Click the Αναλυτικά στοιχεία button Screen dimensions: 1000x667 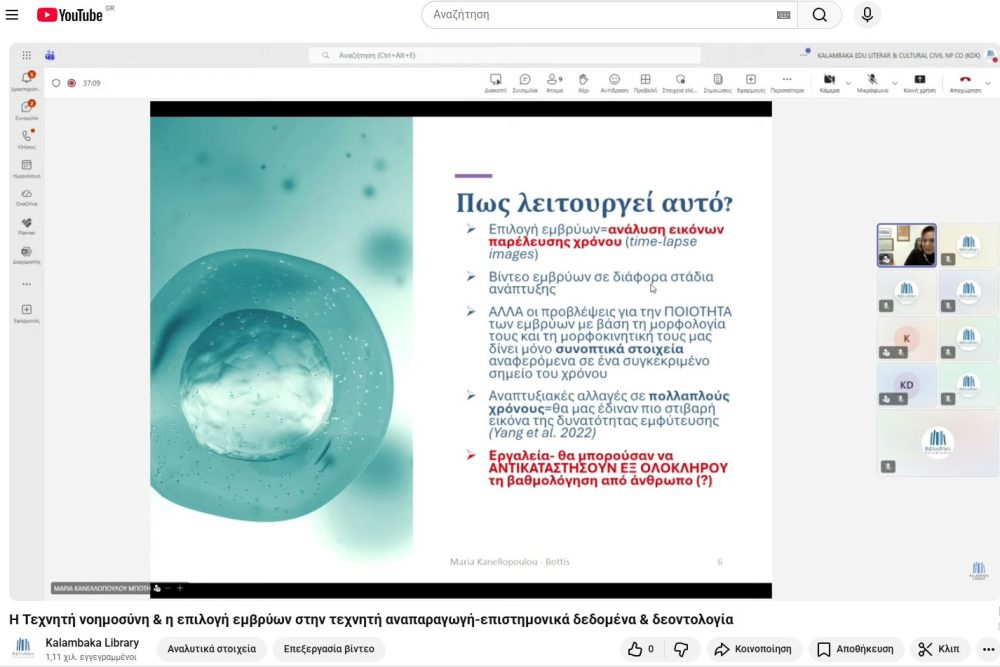(211, 649)
